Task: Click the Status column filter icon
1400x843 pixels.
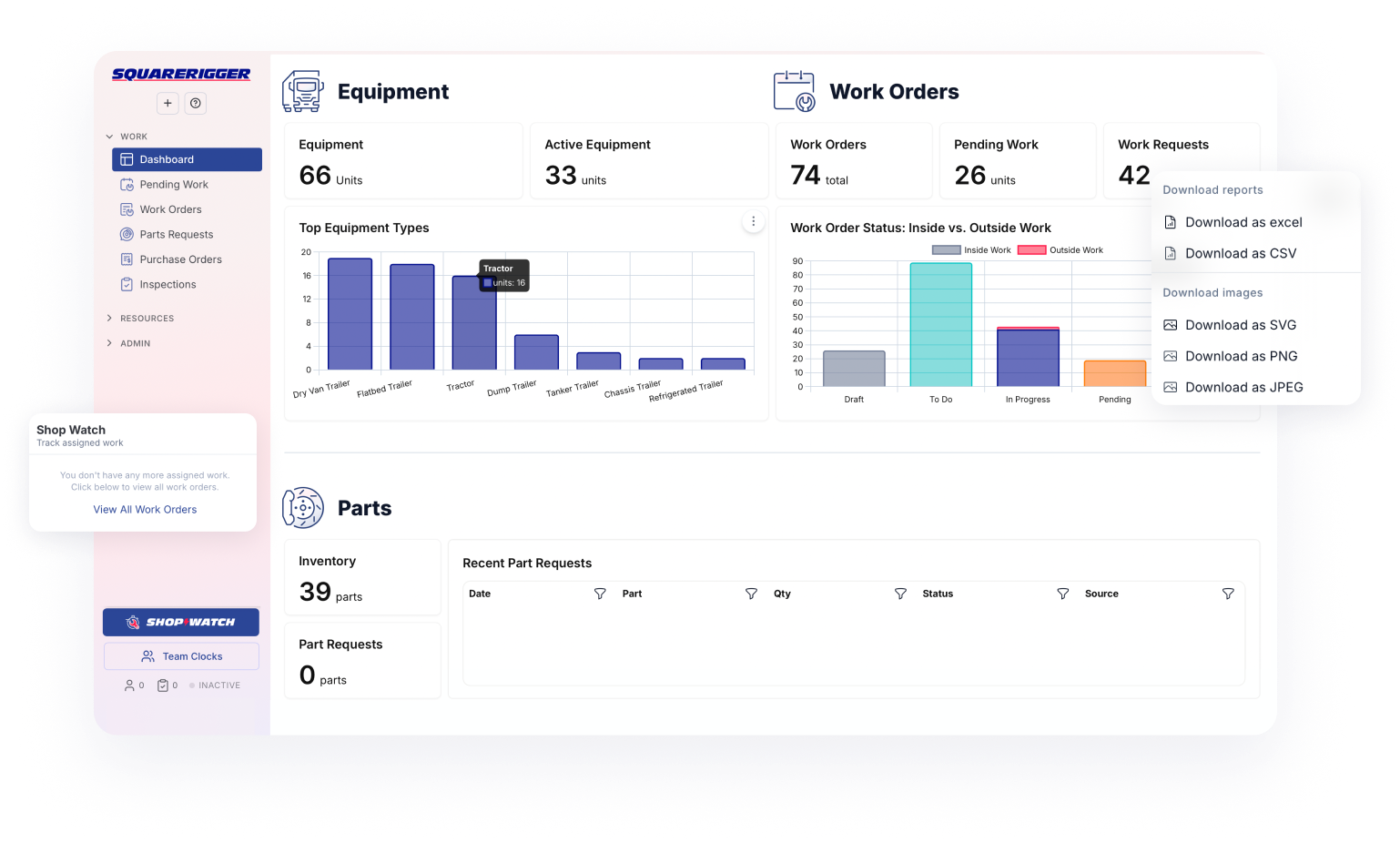Action: point(1062,594)
